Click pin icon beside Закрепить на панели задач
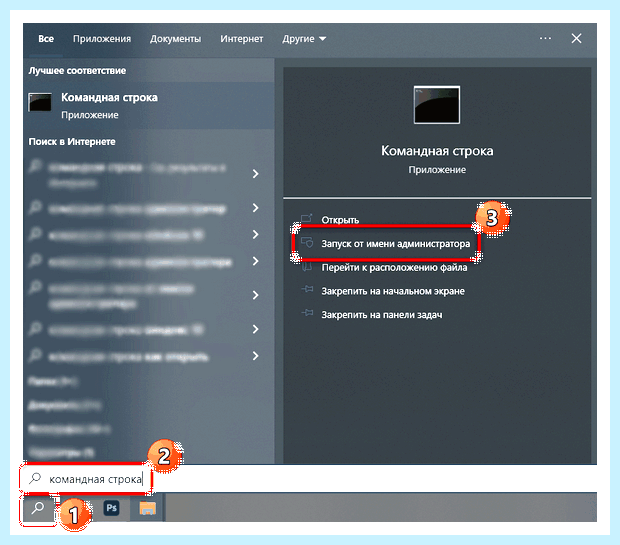Screen dimensions: 620x545 [x=307, y=314]
